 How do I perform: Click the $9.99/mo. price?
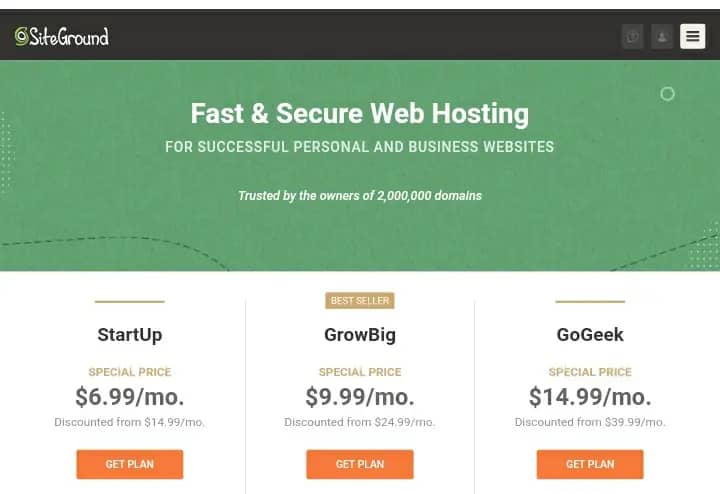point(360,397)
